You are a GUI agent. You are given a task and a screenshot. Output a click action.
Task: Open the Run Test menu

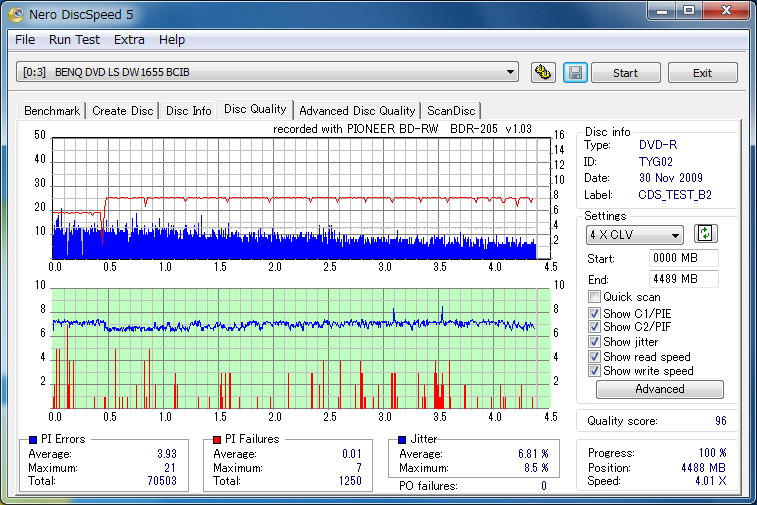tap(74, 40)
